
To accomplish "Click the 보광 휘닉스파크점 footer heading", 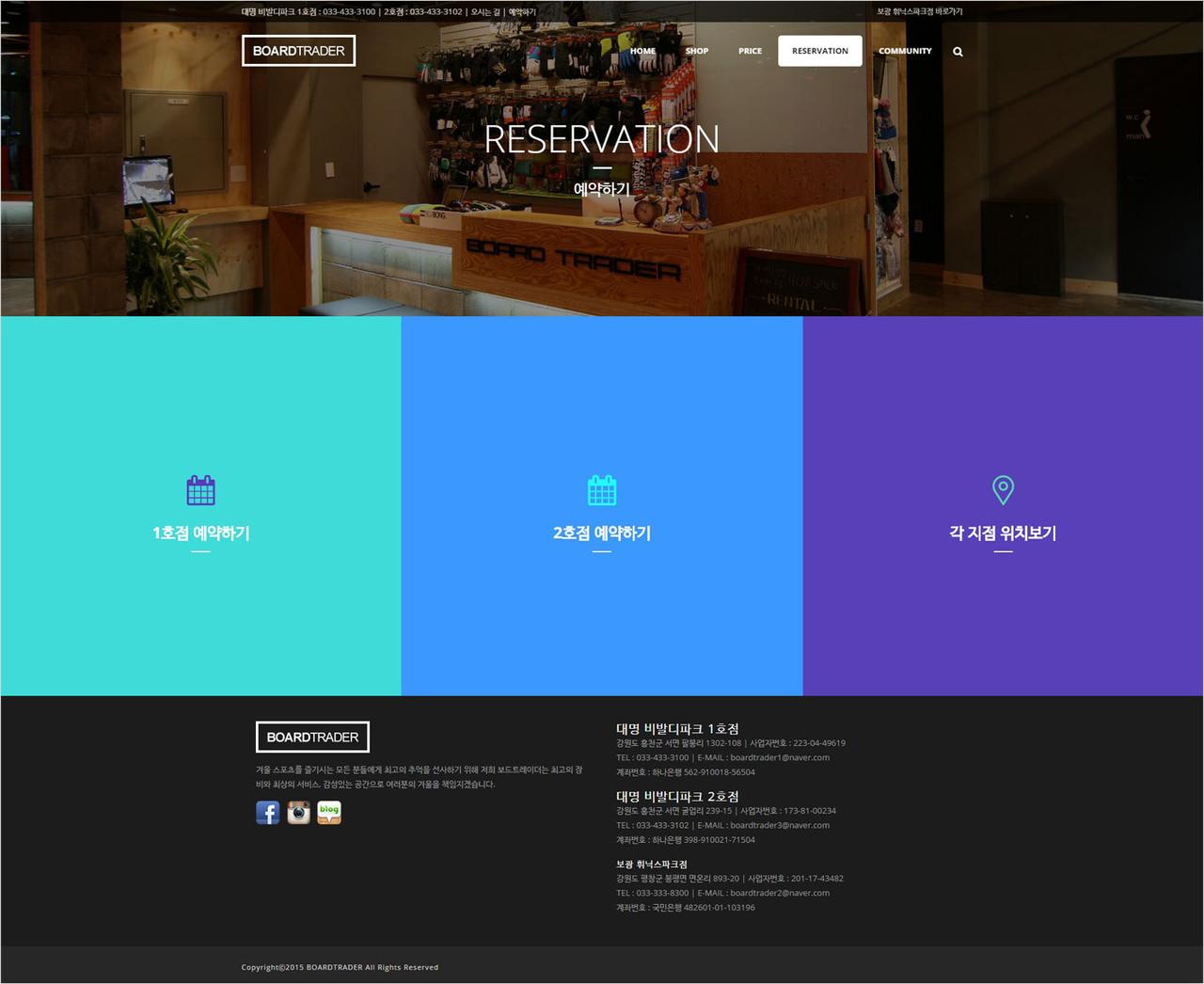I will [652, 864].
